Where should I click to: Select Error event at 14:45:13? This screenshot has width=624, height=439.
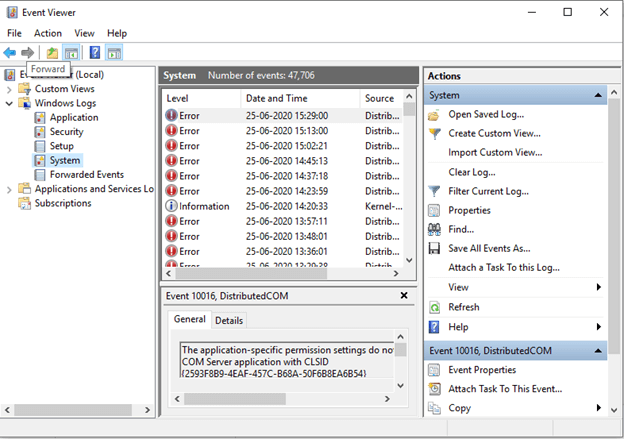(x=283, y=161)
